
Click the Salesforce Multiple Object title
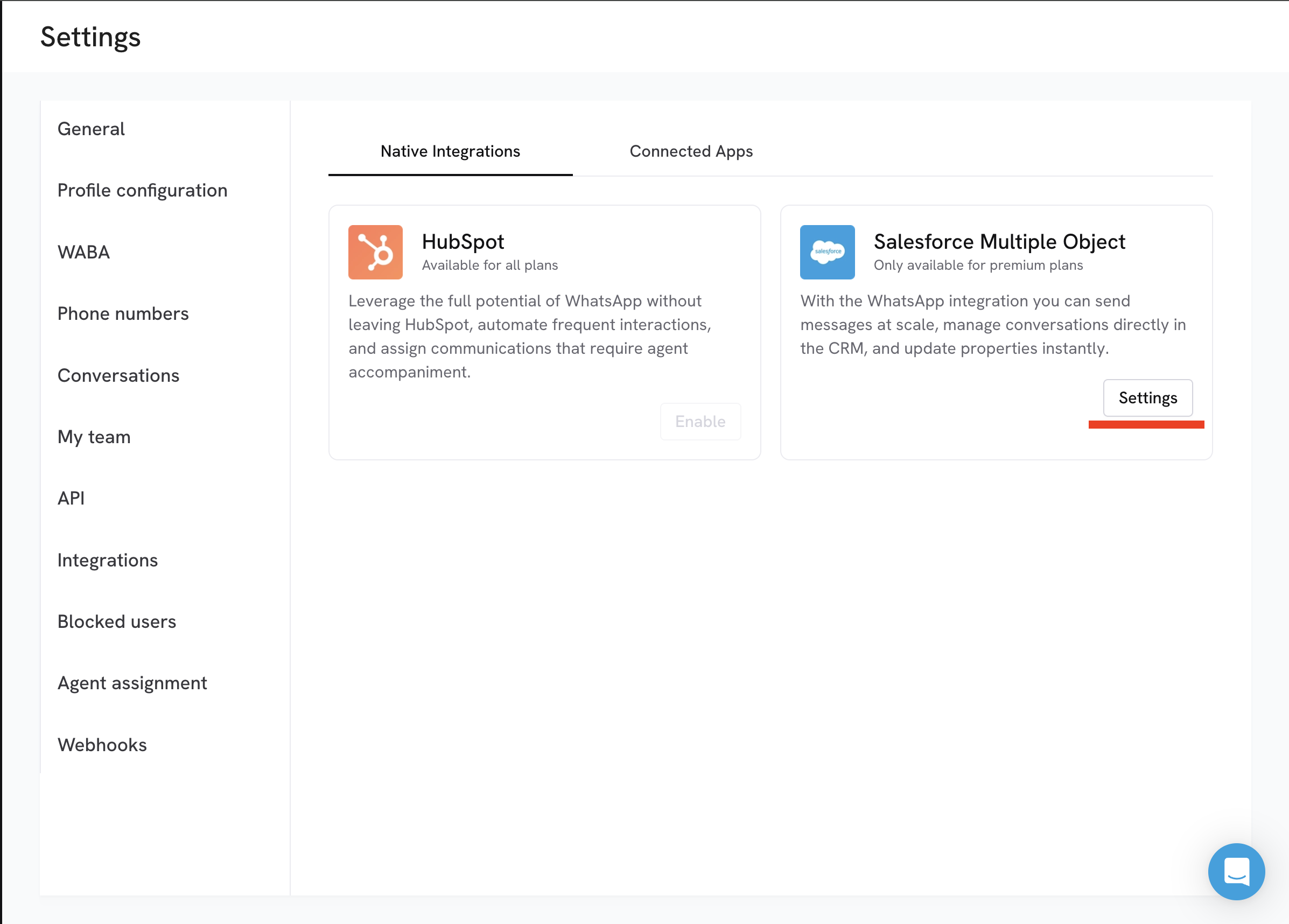999,242
